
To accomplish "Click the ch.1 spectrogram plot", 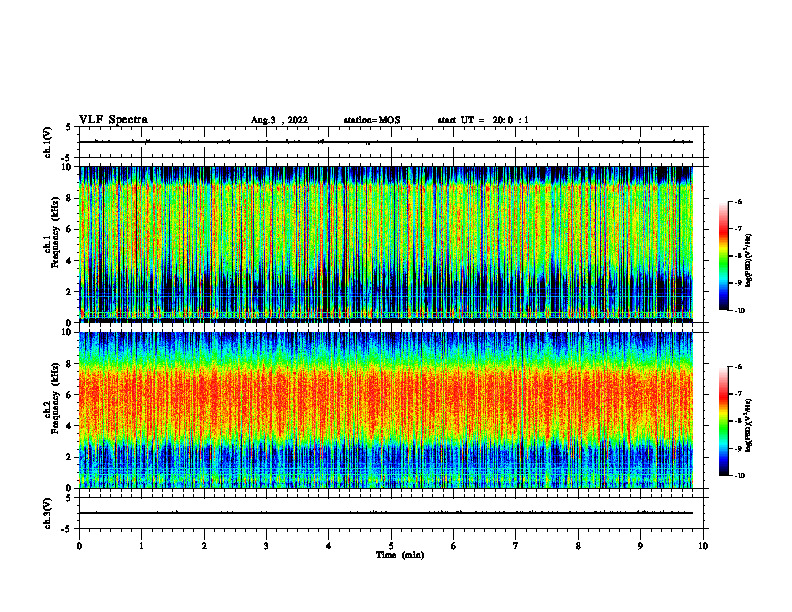I will click(x=386, y=244).
